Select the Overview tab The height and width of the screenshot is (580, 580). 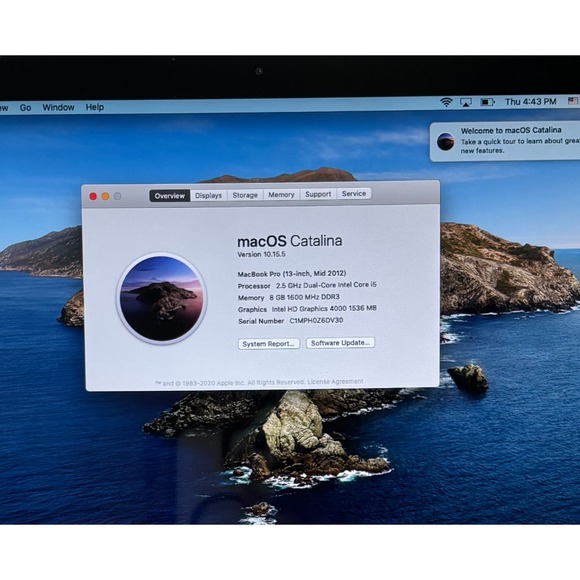[170, 196]
